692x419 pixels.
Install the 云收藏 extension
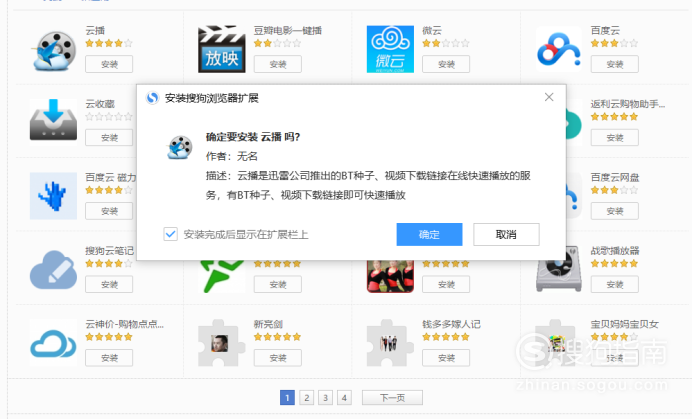tap(109, 138)
